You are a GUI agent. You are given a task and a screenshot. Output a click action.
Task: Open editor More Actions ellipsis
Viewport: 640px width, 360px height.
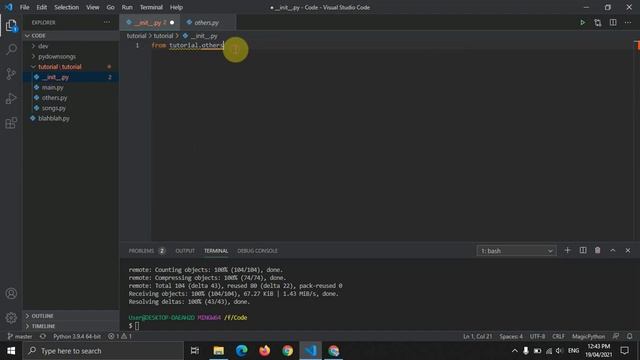pos(628,22)
